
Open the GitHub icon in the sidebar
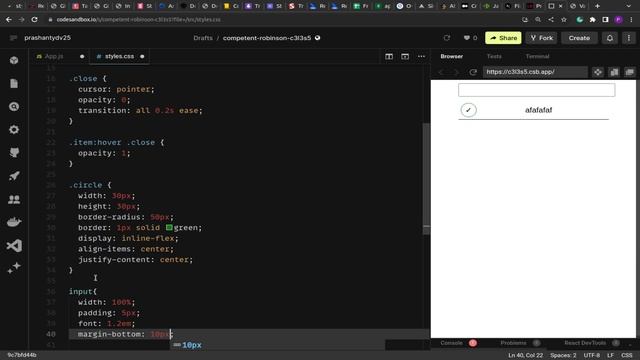point(14,153)
